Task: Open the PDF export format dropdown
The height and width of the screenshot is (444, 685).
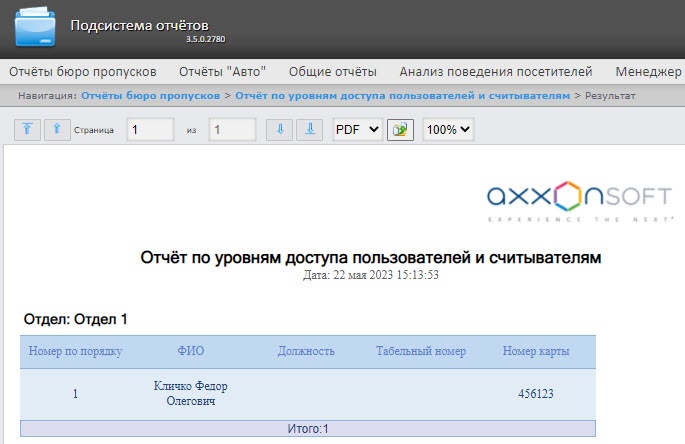Action: coord(357,129)
